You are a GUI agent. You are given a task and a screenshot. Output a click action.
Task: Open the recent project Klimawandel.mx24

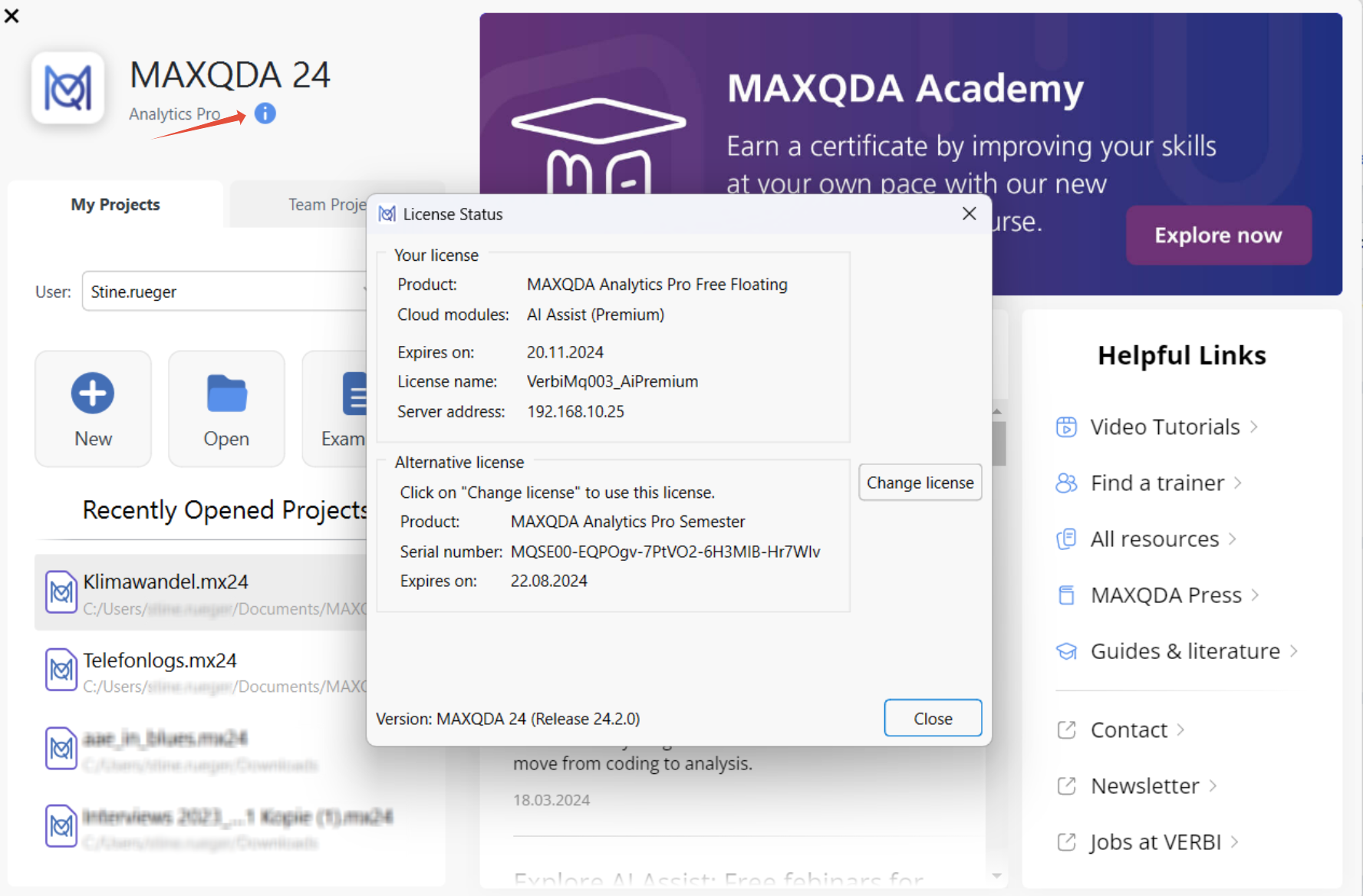point(201,593)
